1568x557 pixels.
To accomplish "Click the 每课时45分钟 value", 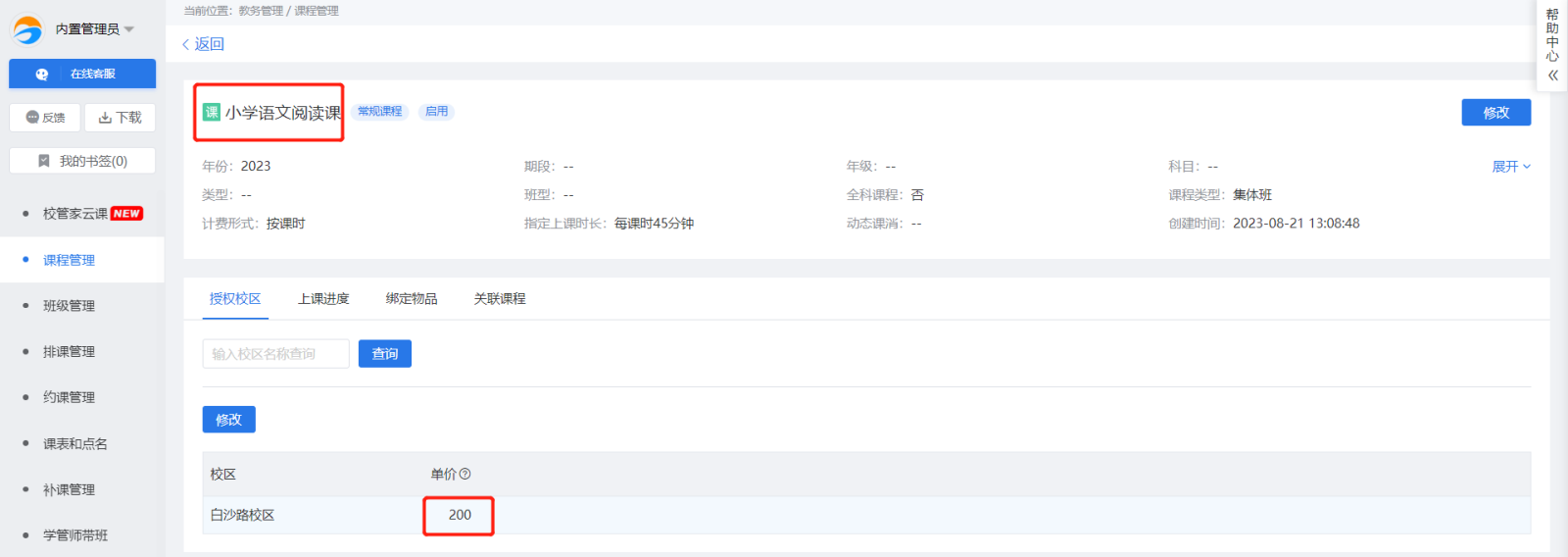I will pos(654,224).
